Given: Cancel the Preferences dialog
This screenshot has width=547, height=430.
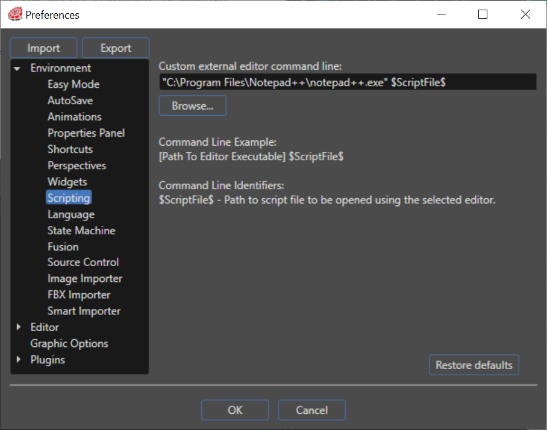Looking at the screenshot, I should [x=312, y=410].
